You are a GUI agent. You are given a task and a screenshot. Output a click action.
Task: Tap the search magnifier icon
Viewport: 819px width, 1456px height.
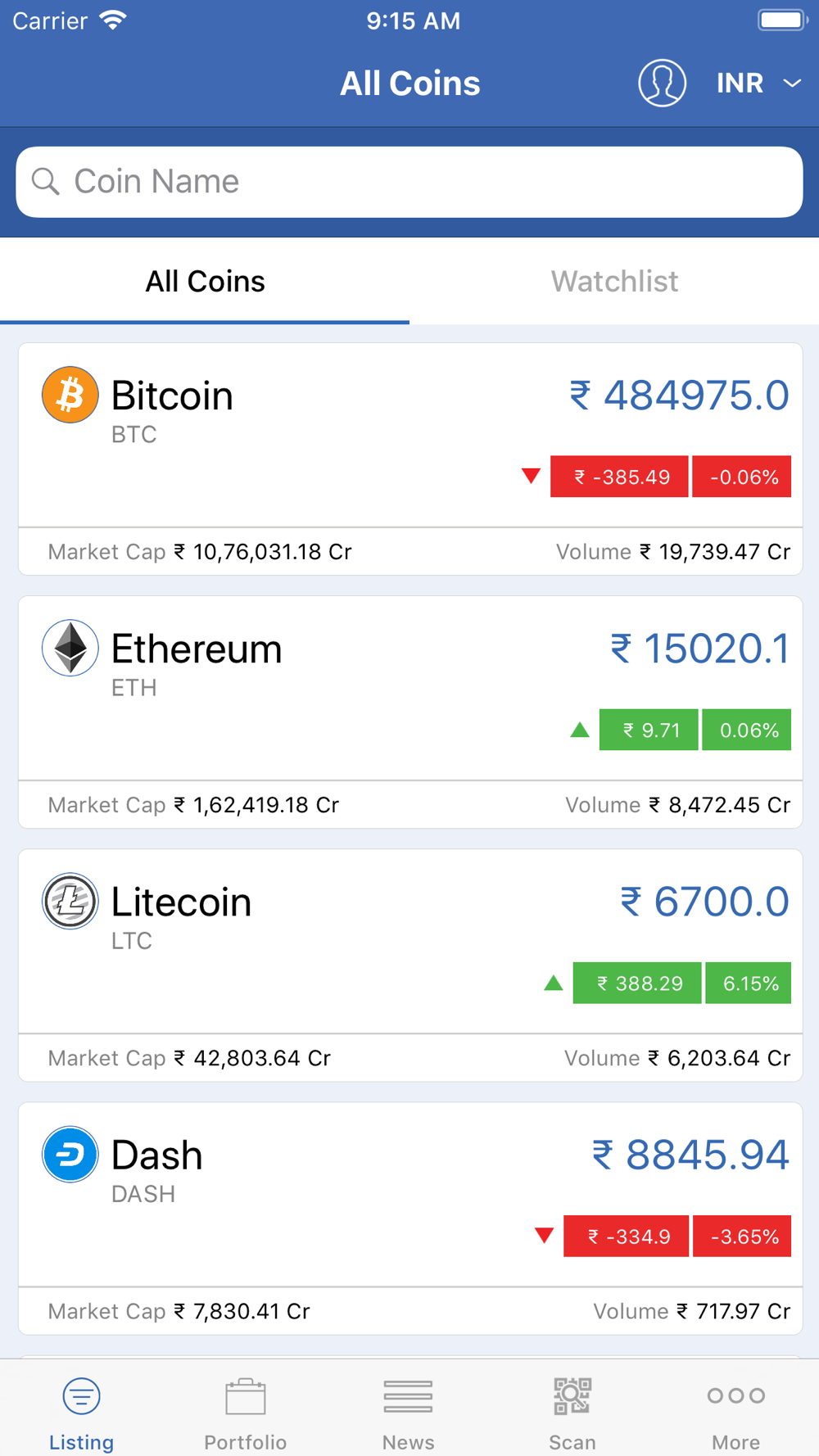pyautogui.click(x=46, y=182)
